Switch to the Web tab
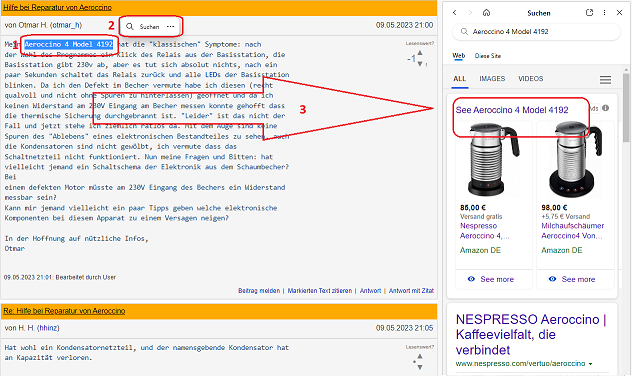Screen dimensions: 632x376 (x=458, y=56)
